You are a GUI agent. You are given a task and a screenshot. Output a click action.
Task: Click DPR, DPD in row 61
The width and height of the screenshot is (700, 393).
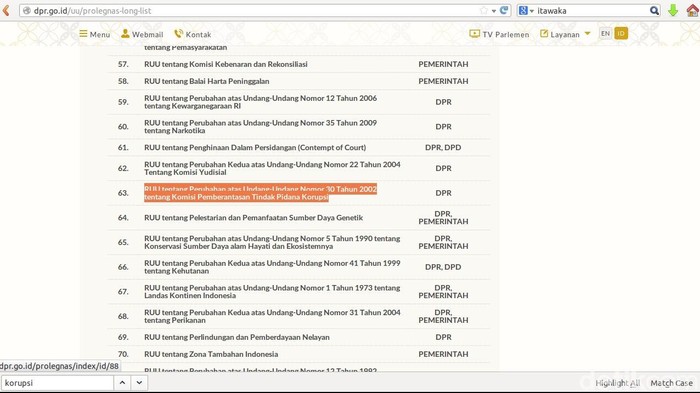pos(443,147)
